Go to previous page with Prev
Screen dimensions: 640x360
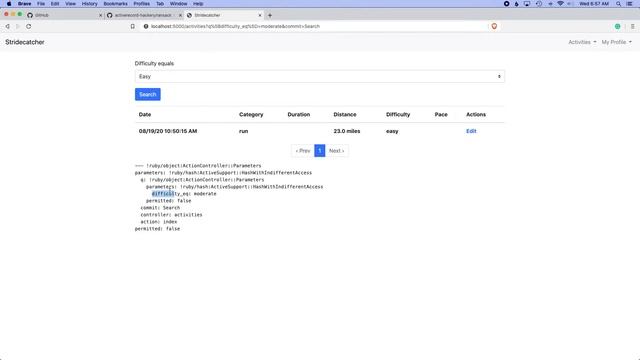tap(303, 151)
